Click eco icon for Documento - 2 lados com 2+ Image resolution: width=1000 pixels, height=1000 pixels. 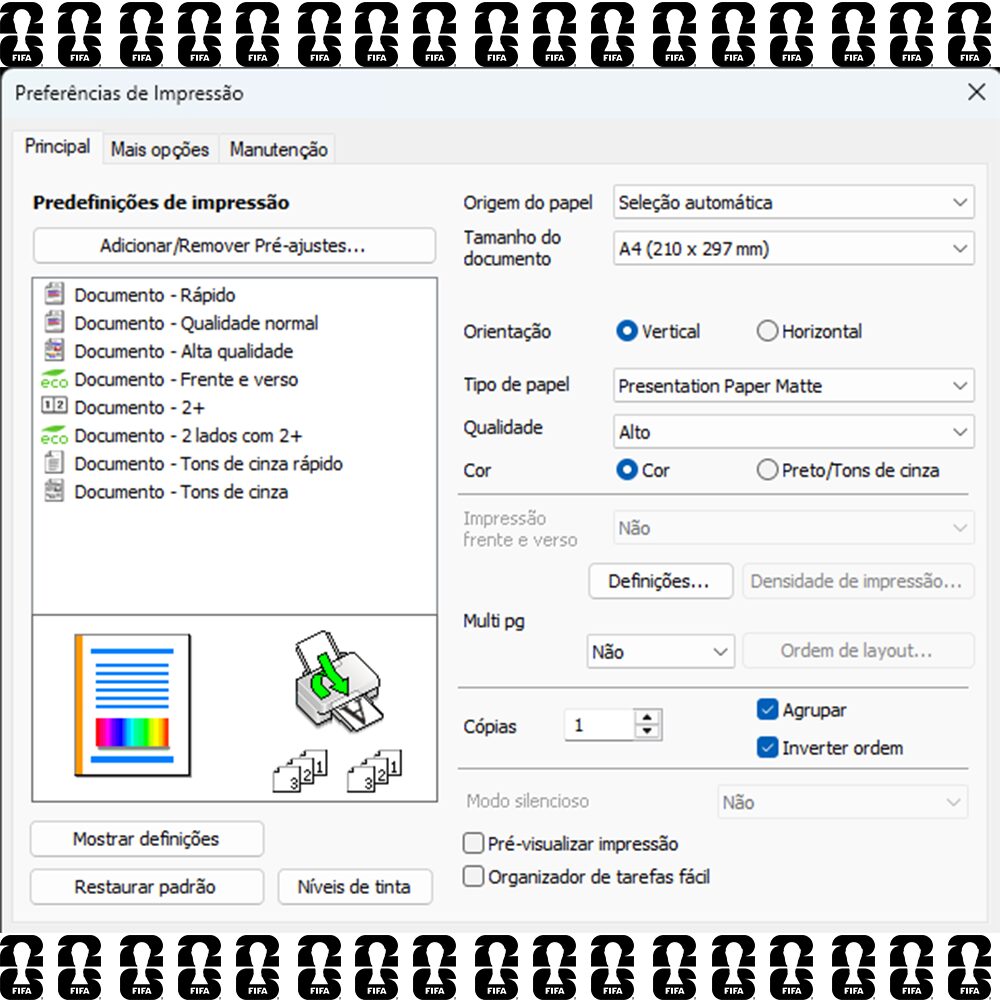pyautogui.click(x=54, y=435)
